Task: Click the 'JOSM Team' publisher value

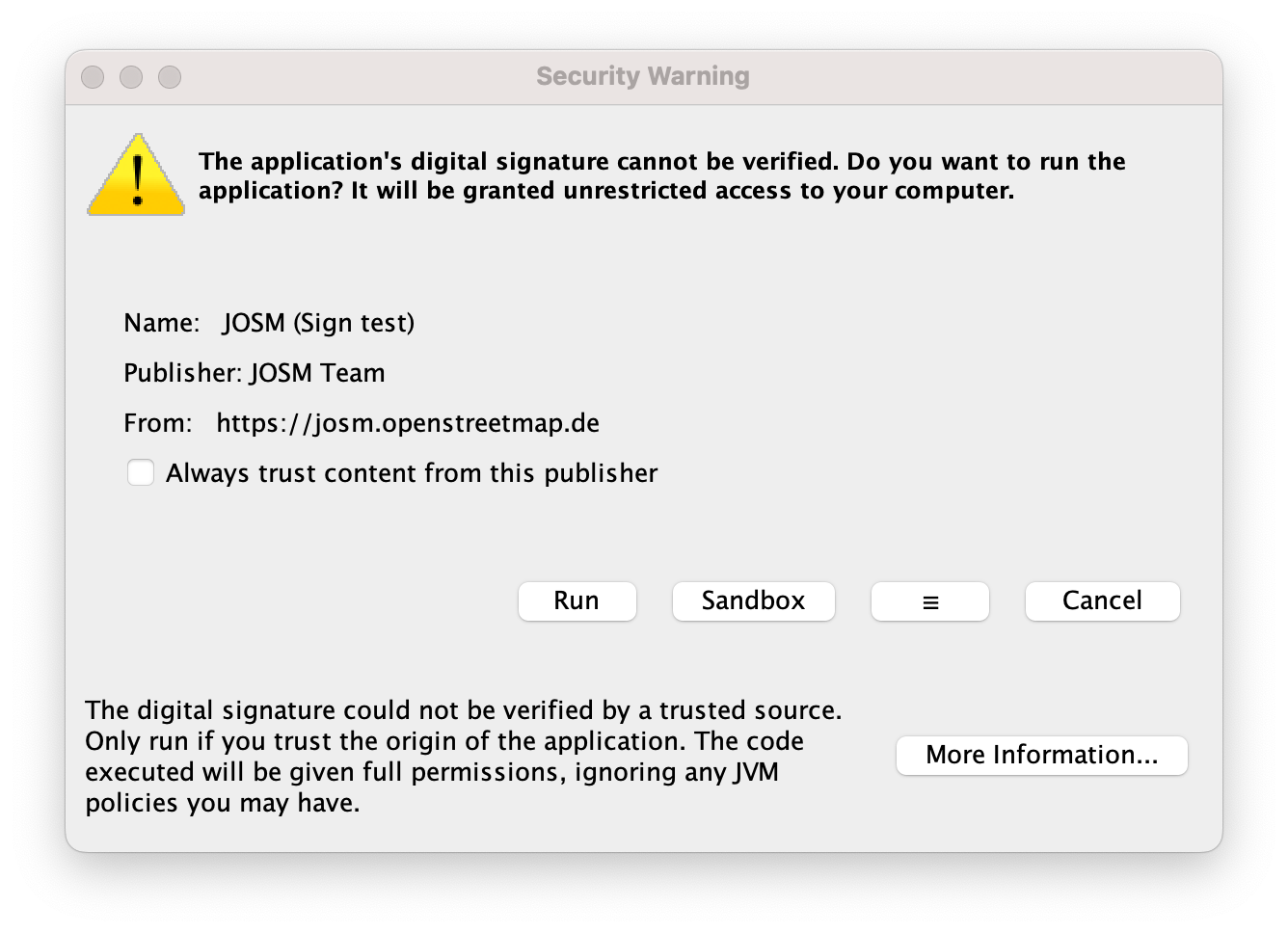Action: [317, 373]
